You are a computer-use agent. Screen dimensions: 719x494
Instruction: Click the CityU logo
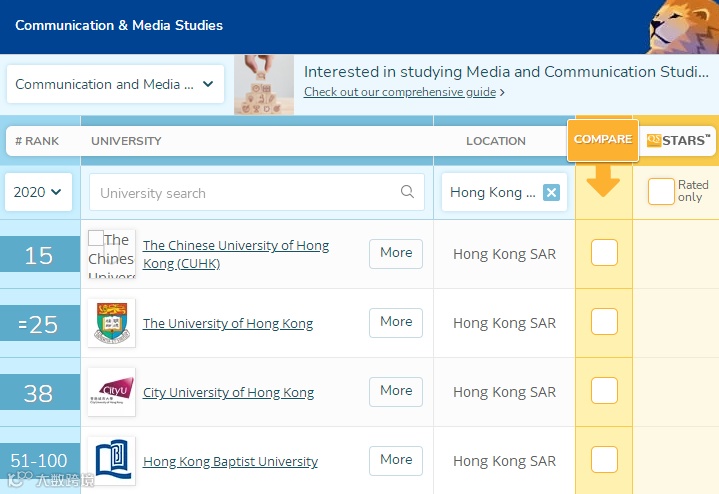coord(111,392)
